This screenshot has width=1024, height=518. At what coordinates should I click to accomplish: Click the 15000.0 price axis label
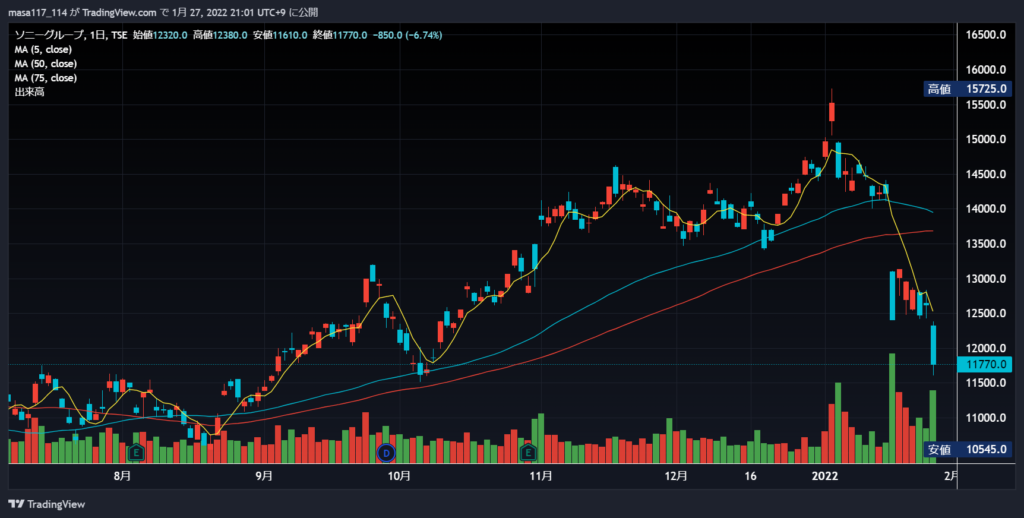(985, 140)
